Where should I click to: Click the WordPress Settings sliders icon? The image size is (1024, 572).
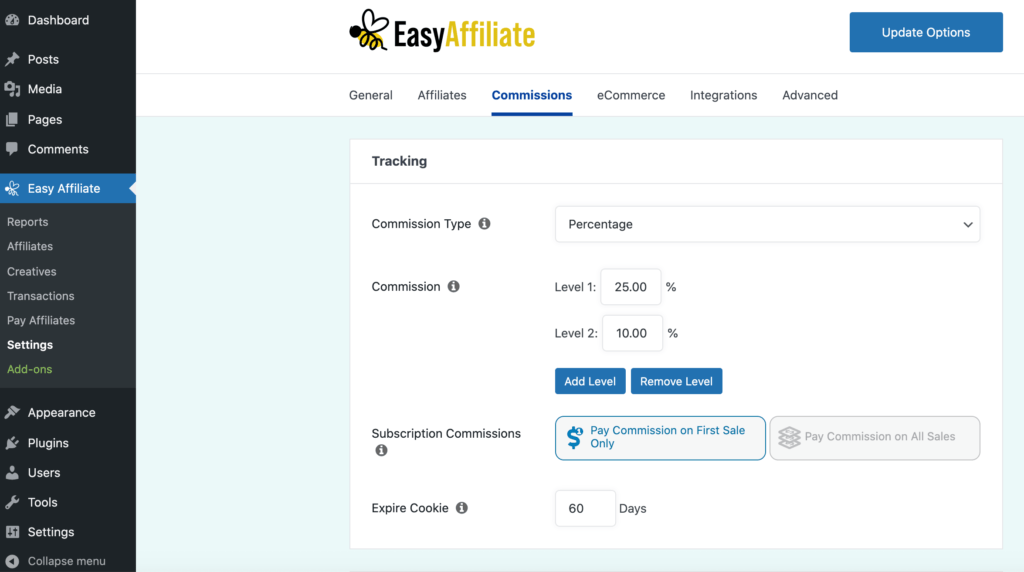(12, 532)
